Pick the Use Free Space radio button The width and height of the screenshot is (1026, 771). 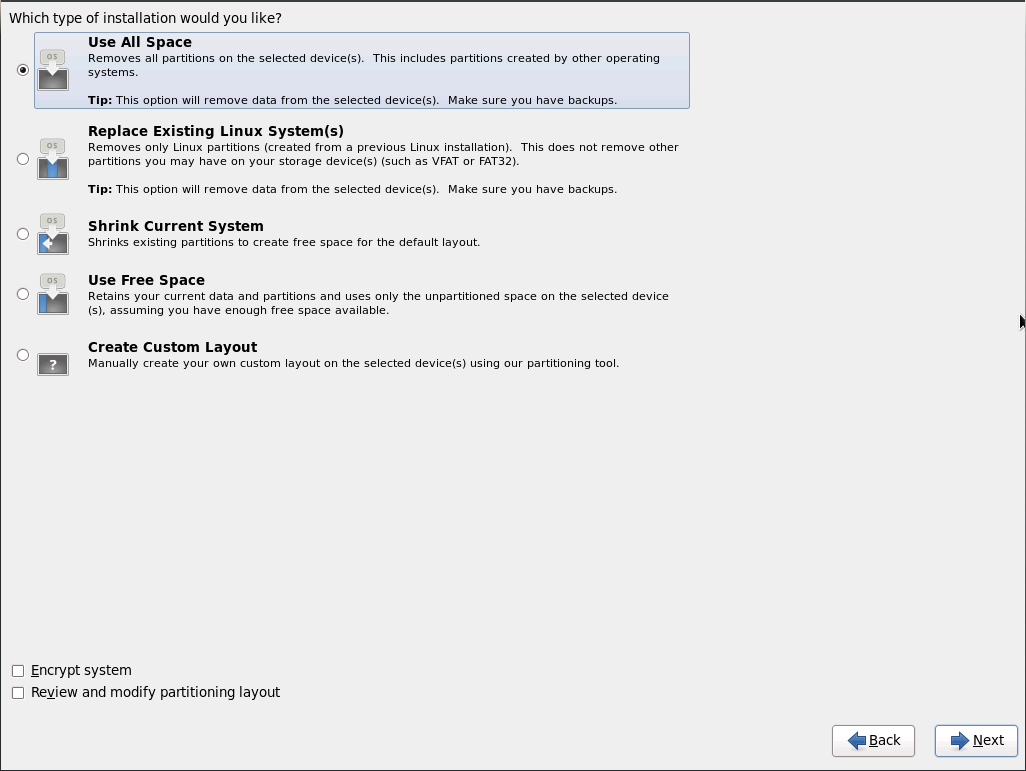pyautogui.click(x=23, y=294)
